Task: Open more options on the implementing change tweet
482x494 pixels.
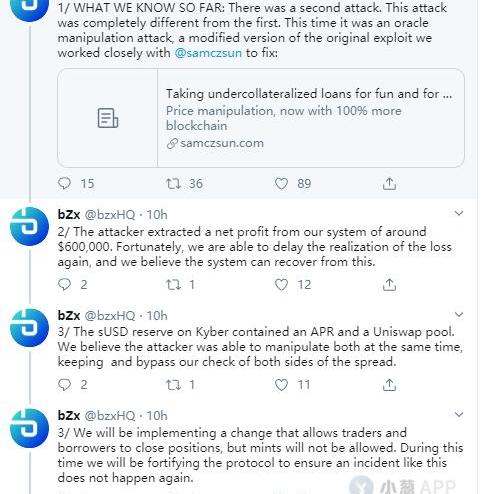Action: tap(459, 414)
